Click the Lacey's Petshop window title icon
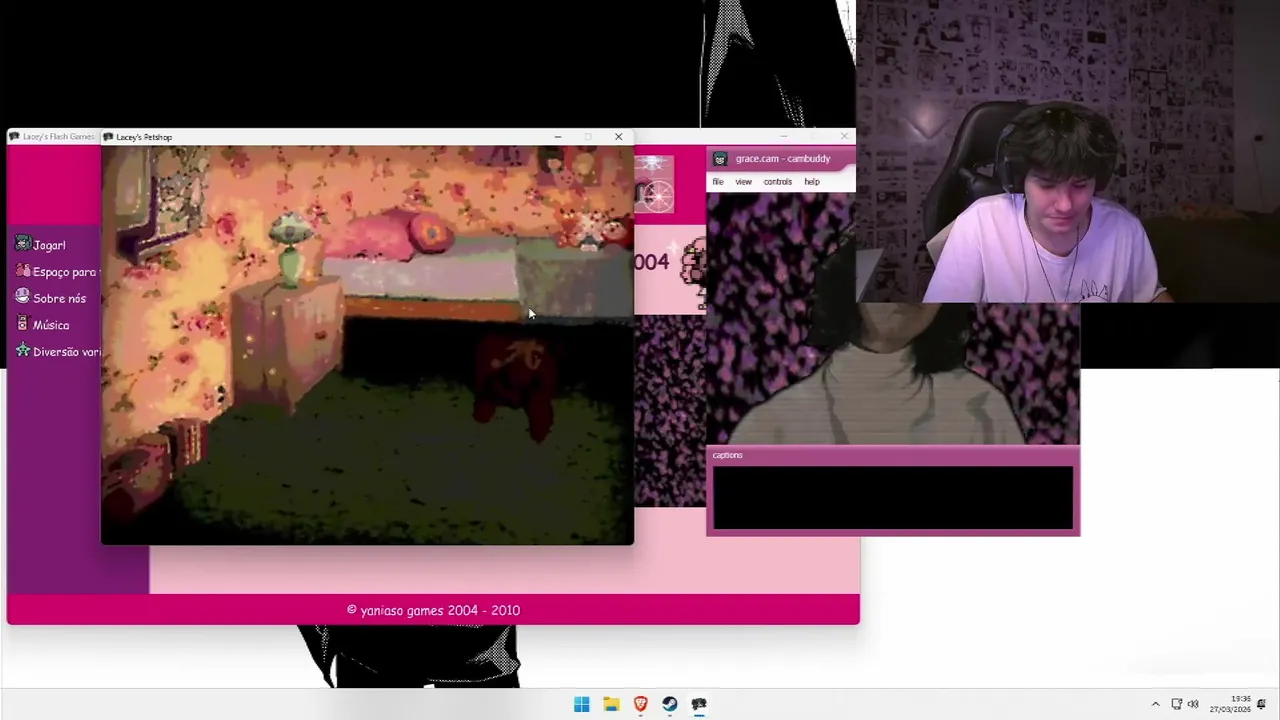The image size is (1280, 720). tap(109, 137)
